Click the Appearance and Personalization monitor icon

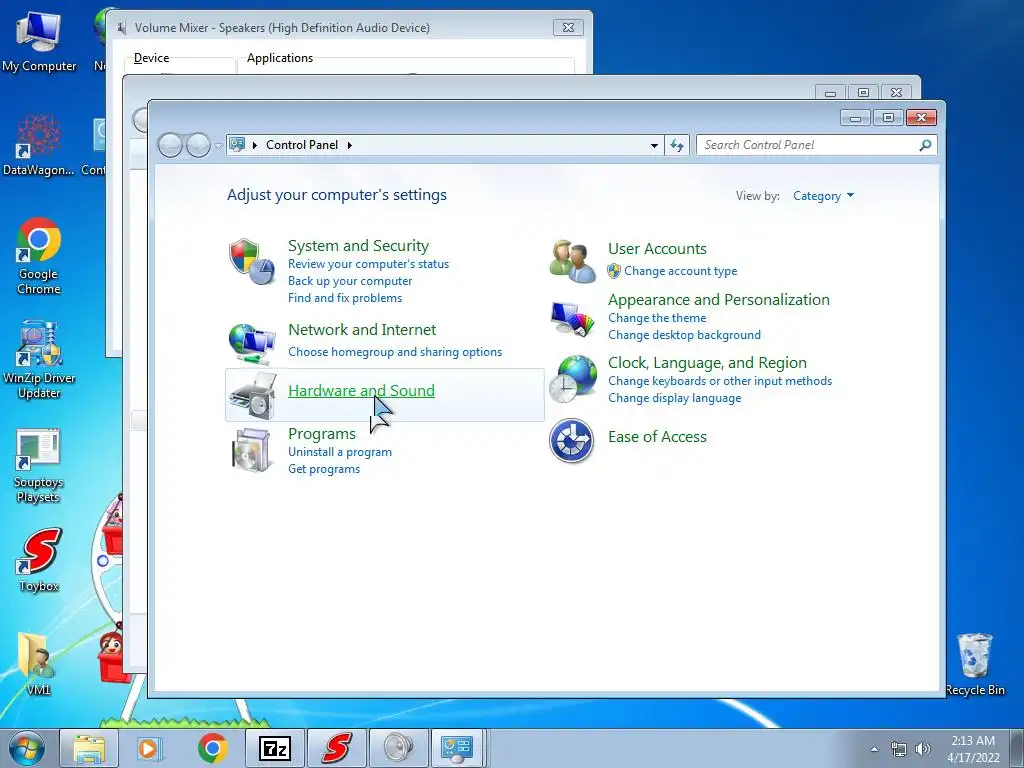(x=572, y=319)
